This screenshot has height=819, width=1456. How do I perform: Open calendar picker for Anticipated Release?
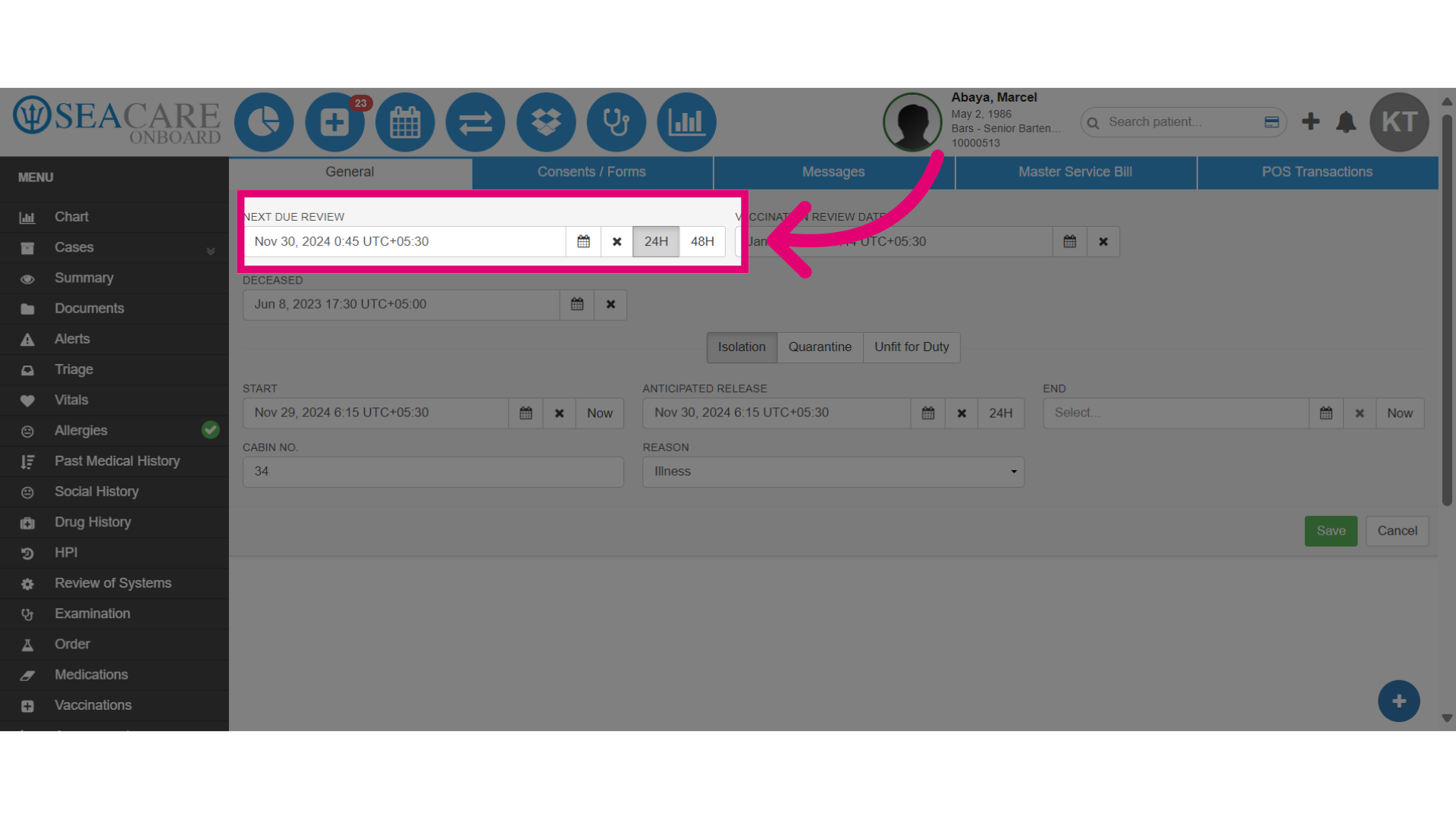(927, 413)
